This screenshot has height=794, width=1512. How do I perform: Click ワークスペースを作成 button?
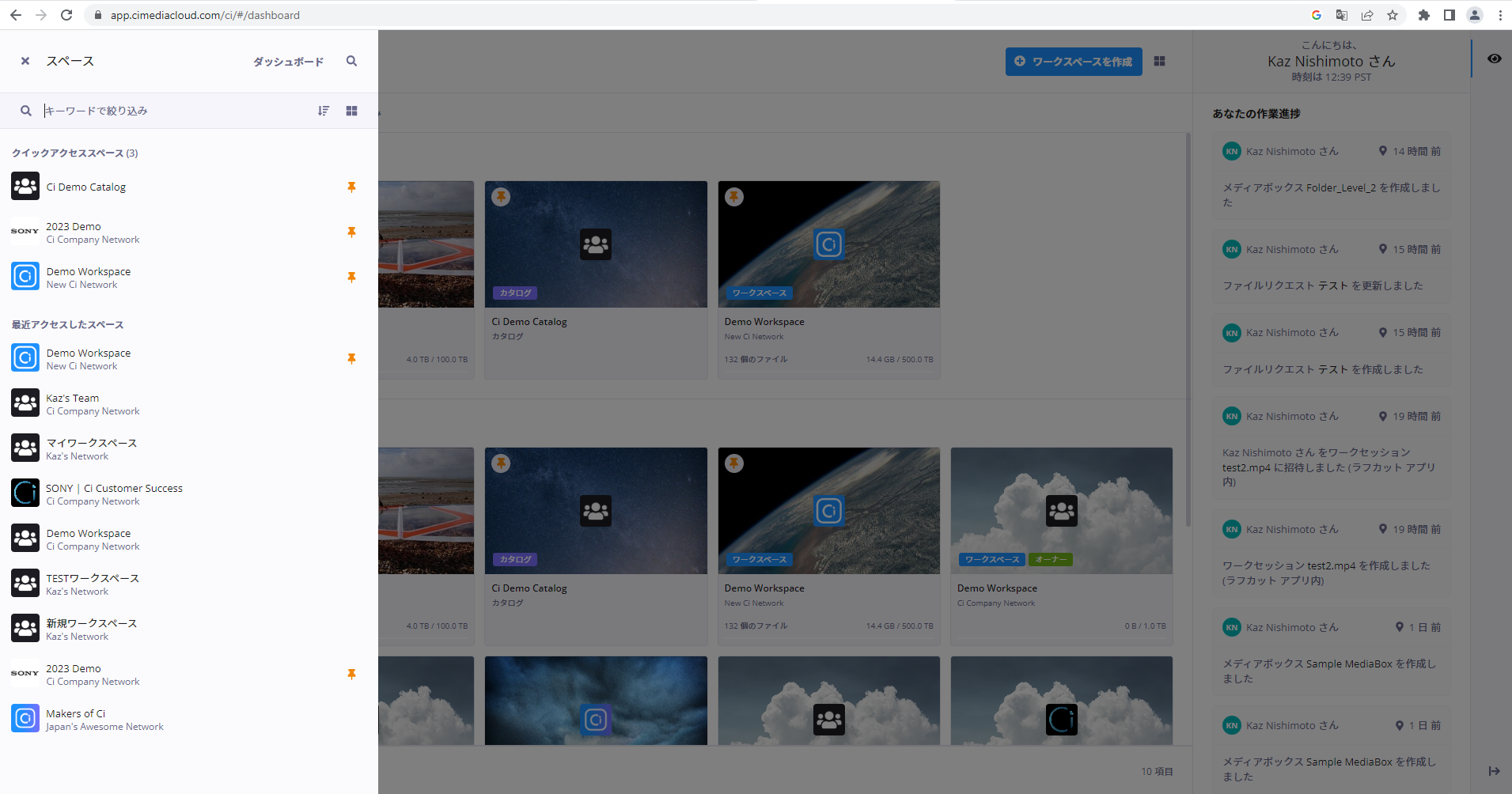(1074, 62)
